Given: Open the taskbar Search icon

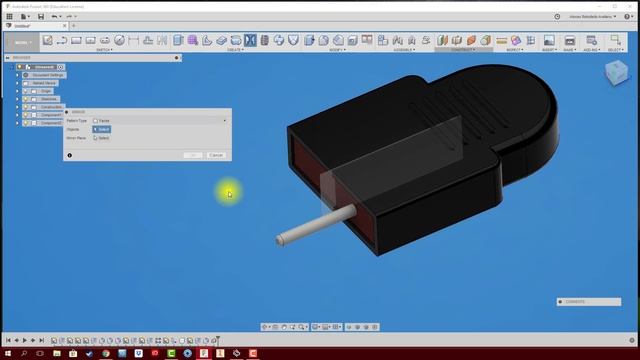Looking at the screenshot, I should pyautogui.click(x=24, y=353).
